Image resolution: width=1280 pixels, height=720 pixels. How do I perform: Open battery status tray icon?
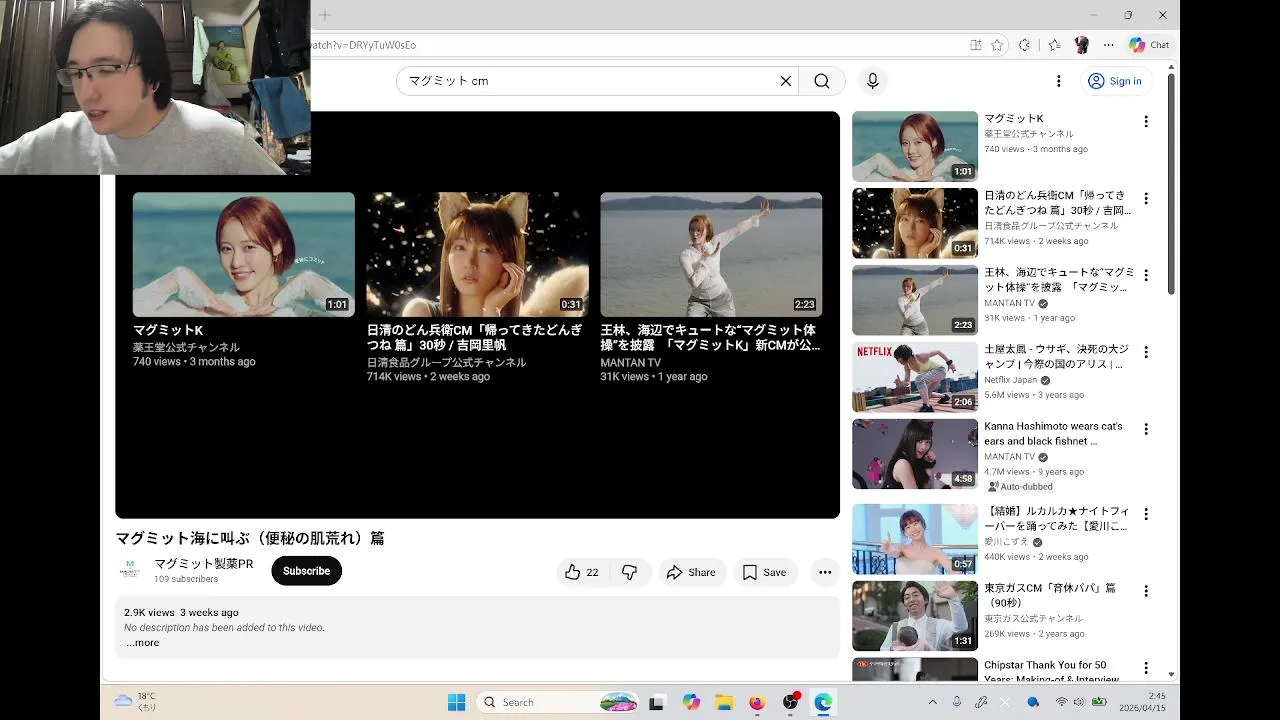point(1099,702)
